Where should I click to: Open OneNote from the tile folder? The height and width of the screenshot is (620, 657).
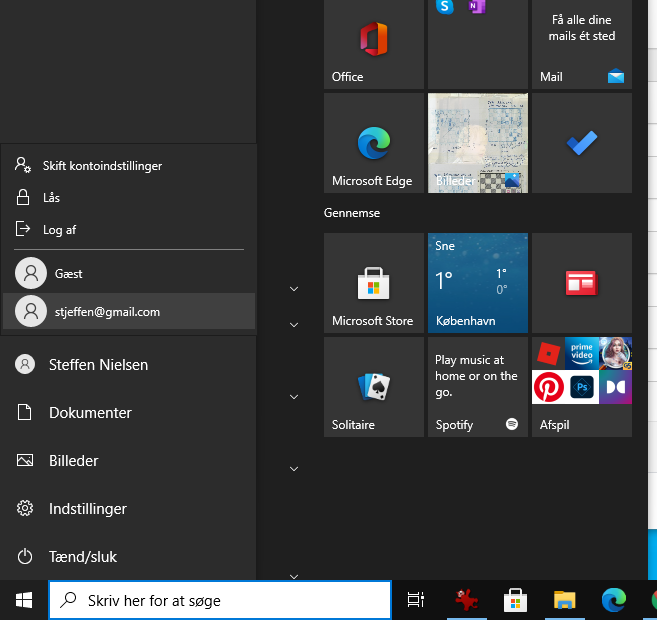pos(477,7)
